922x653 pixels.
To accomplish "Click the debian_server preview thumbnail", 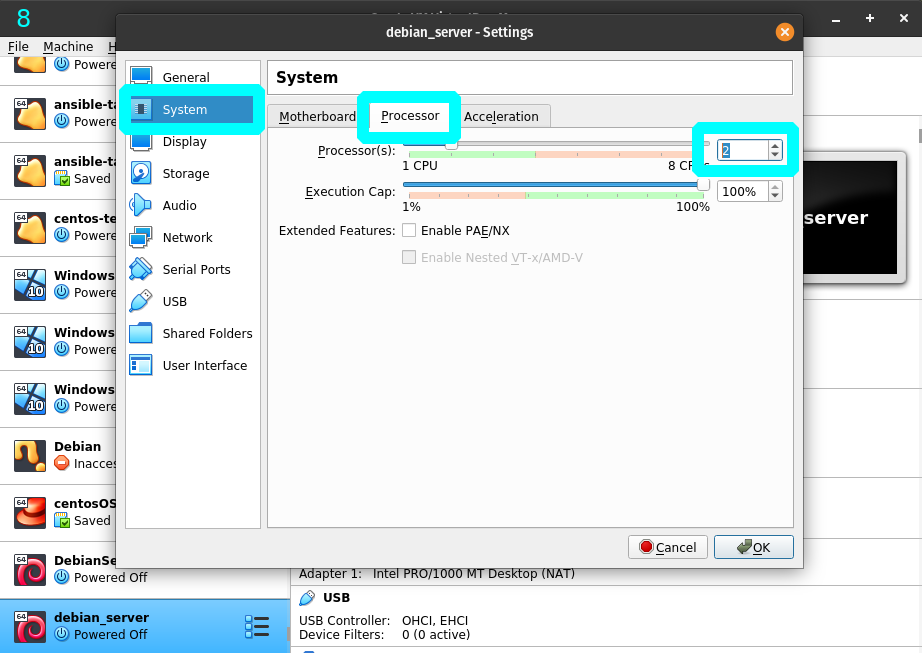I will pos(850,217).
